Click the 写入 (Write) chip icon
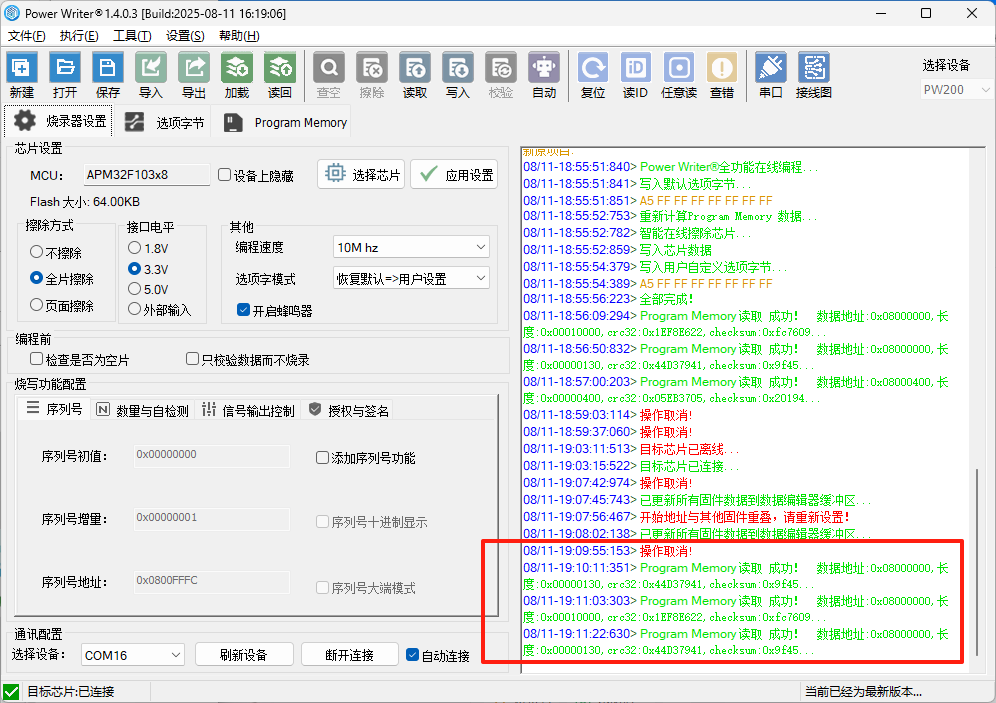 point(458,76)
